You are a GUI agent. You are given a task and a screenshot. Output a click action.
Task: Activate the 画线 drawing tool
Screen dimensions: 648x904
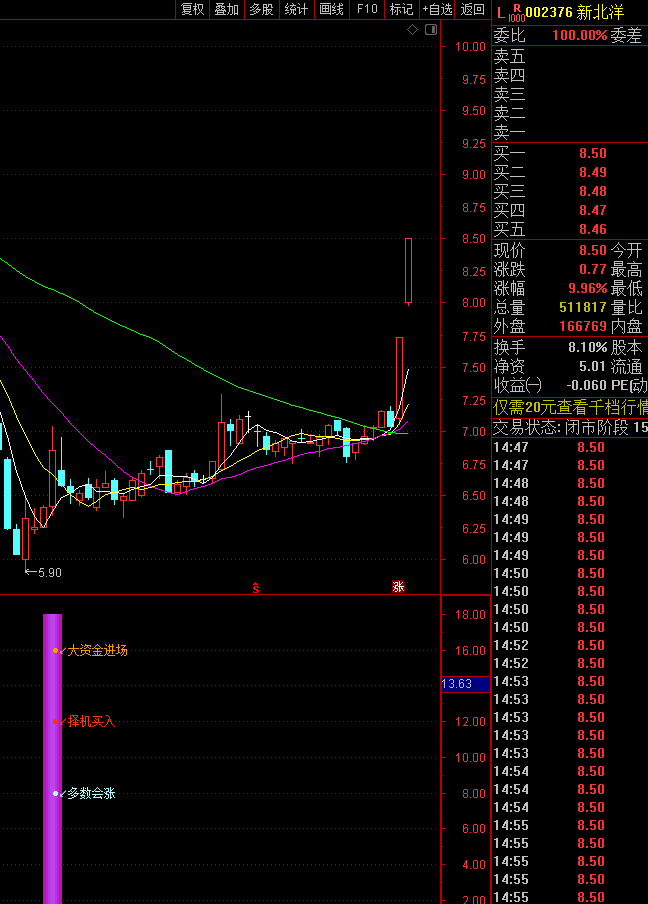click(x=331, y=9)
